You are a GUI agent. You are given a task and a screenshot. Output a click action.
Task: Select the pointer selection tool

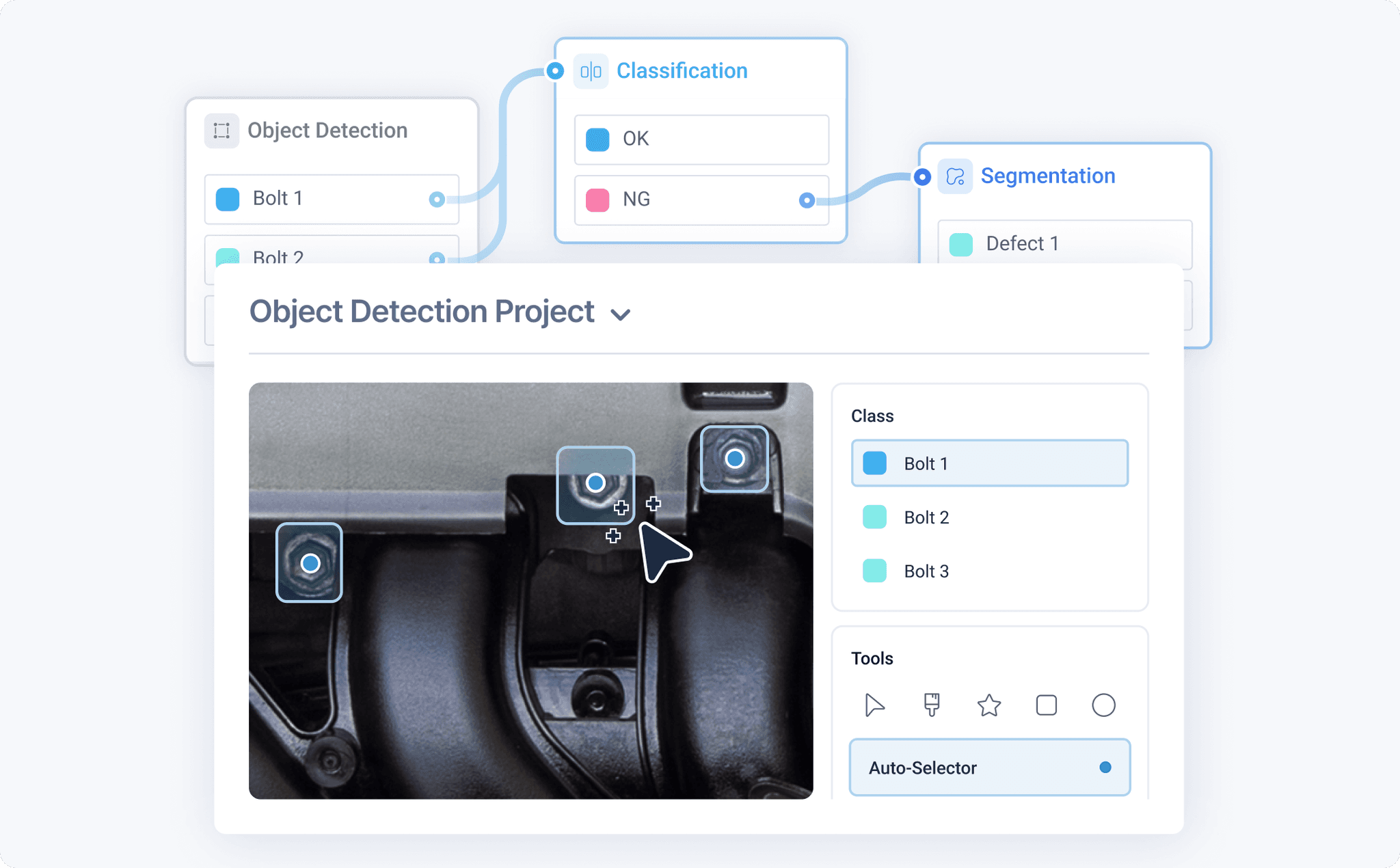pyautogui.click(x=875, y=705)
